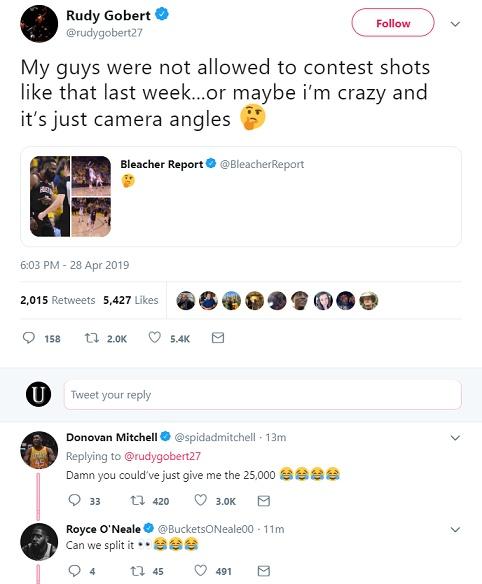View the 2,015 Retweets list
Screen dimensions: 482x584
58,300
